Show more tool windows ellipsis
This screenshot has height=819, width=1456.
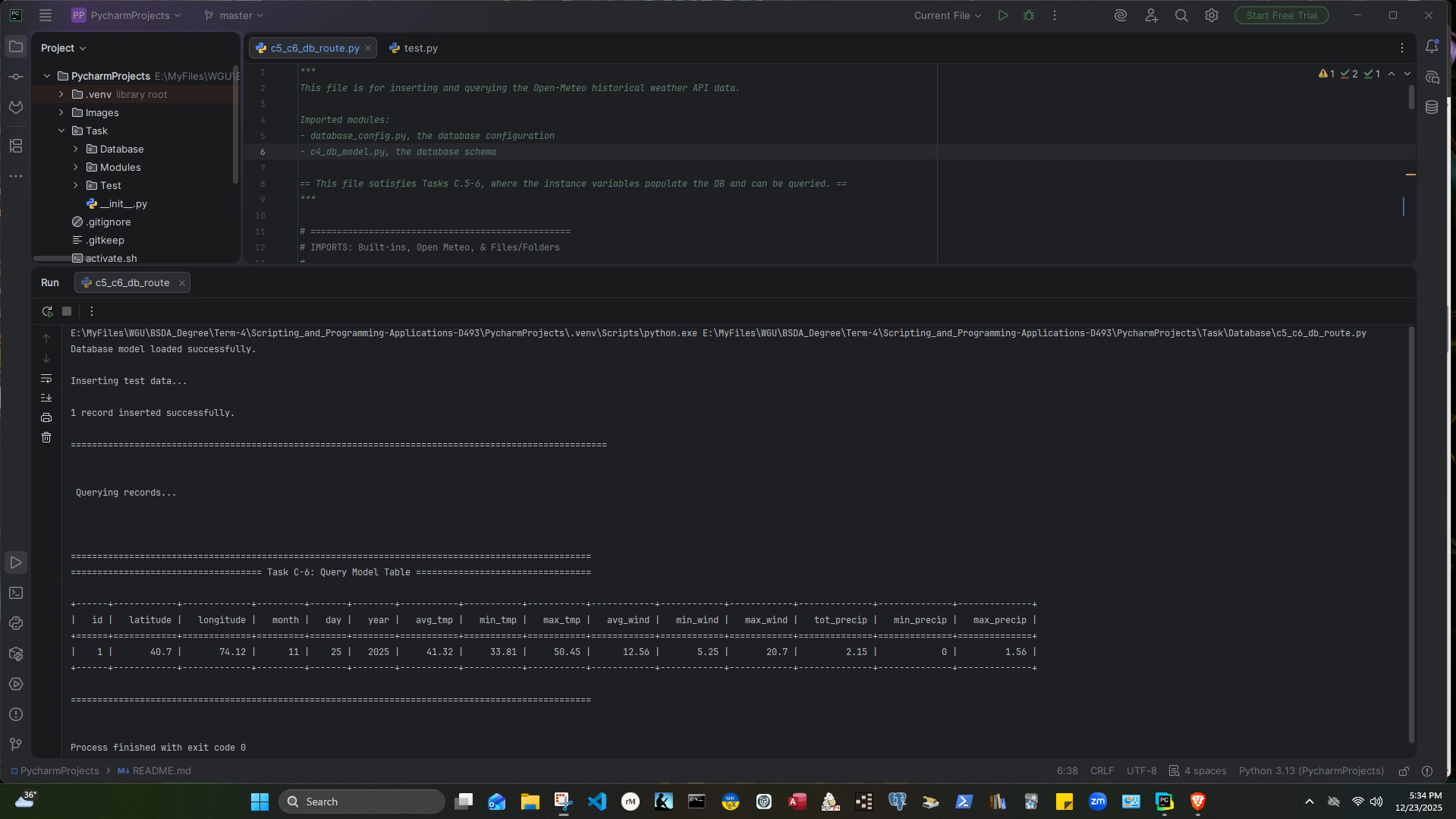(x=16, y=176)
